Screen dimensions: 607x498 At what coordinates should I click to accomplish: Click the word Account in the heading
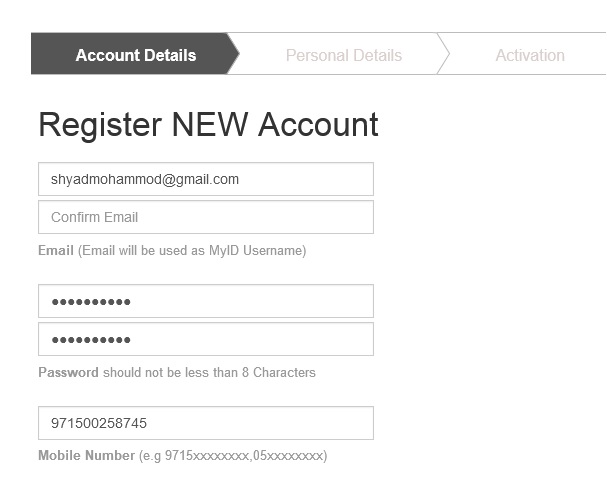318,125
